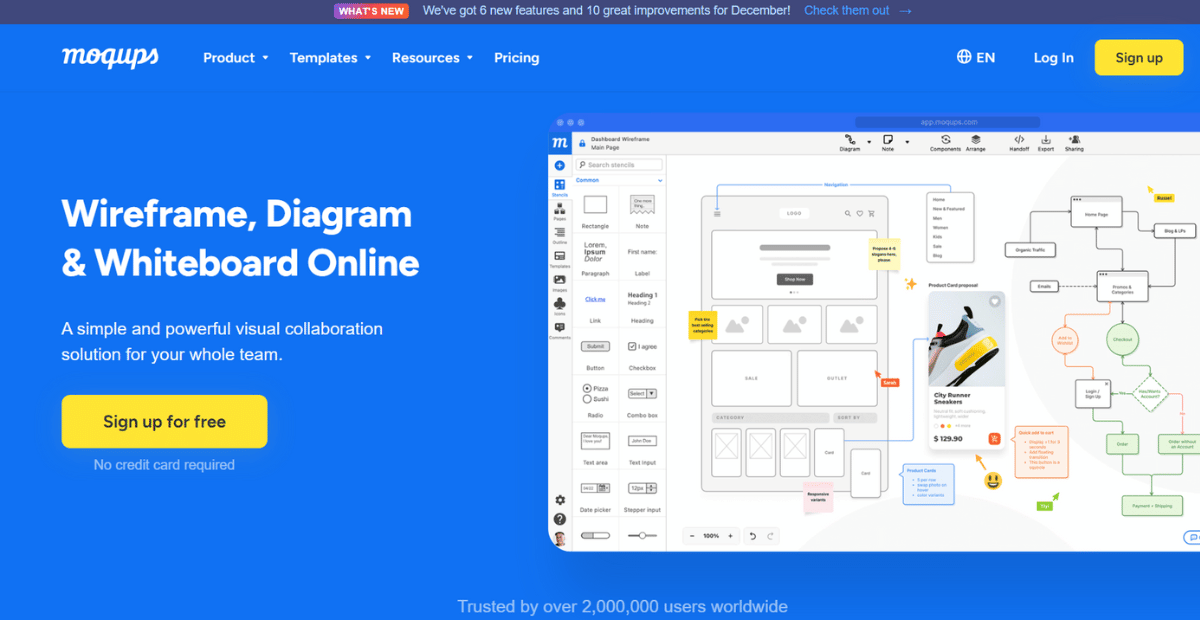The image size is (1200, 620).
Task: Click the slider stencil in the left-hand panel
Action: [x=642, y=535]
